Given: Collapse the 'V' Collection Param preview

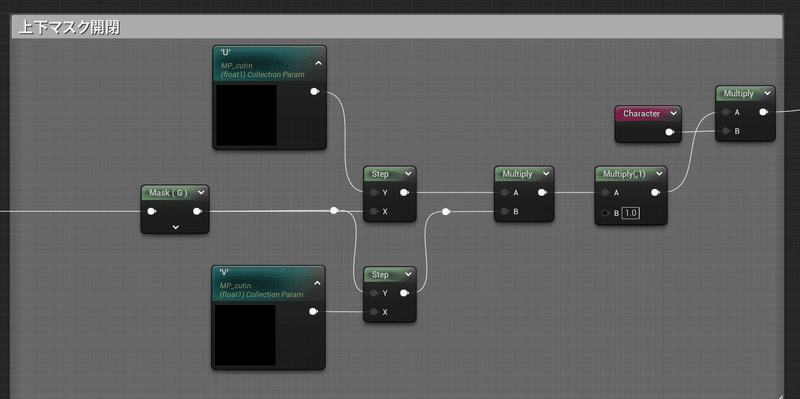Looking at the screenshot, I should click(317, 283).
